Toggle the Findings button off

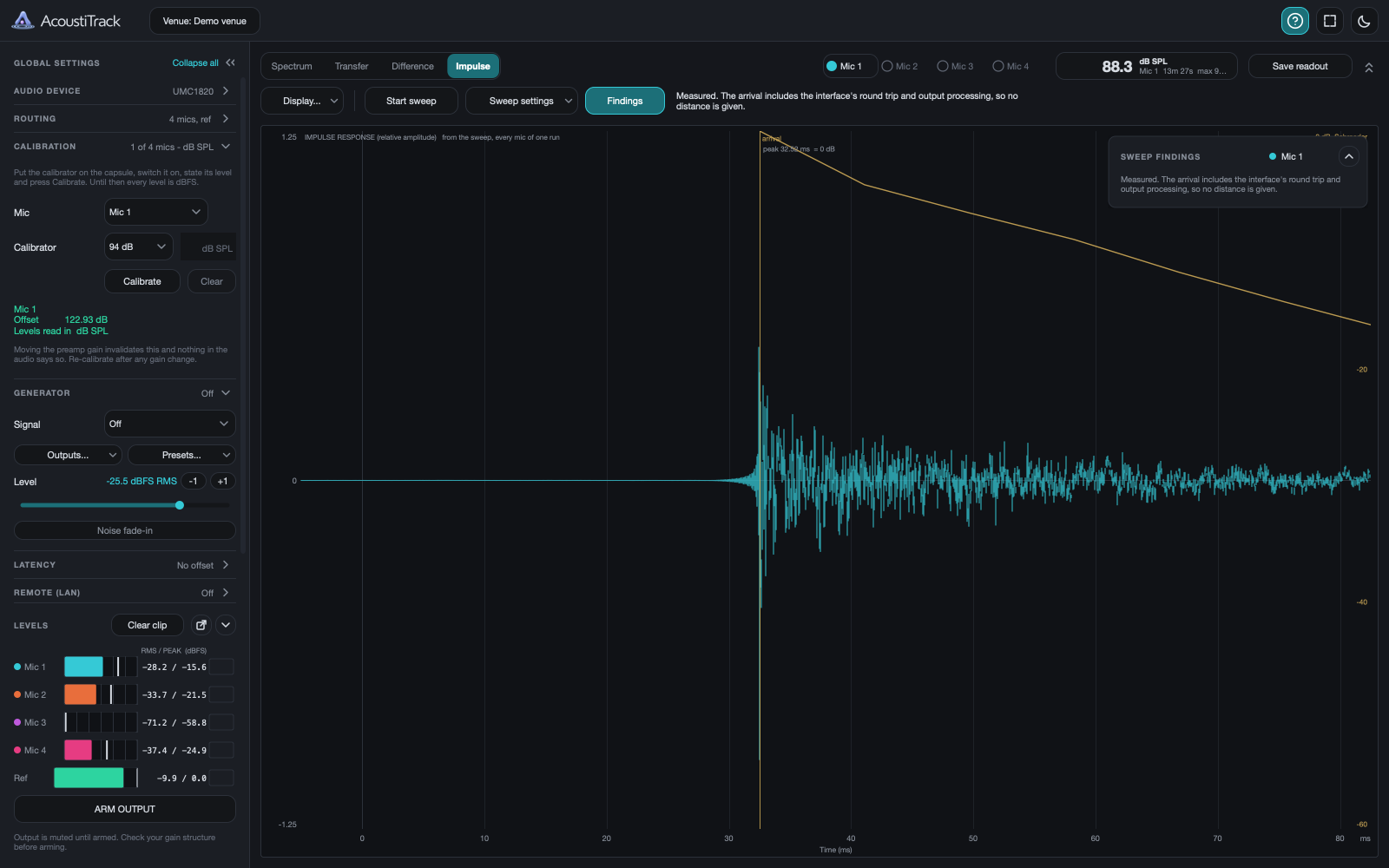pyautogui.click(x=625, y=101)
